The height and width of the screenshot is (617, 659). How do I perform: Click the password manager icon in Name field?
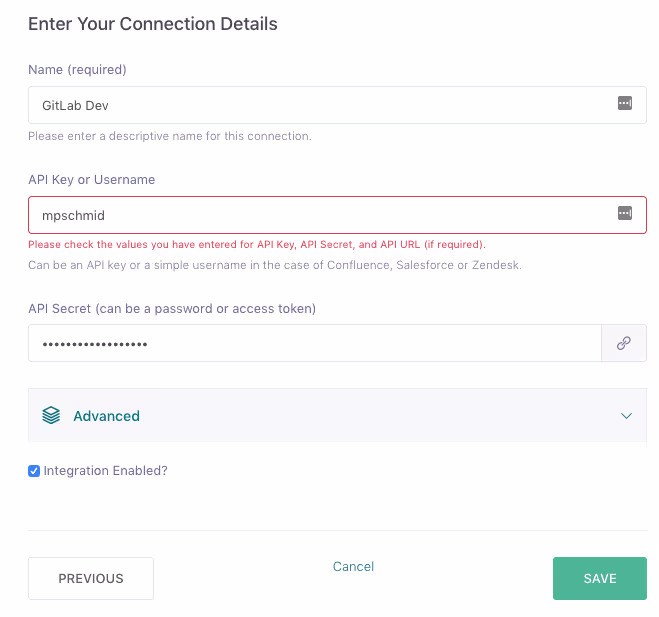pos(625,103)
